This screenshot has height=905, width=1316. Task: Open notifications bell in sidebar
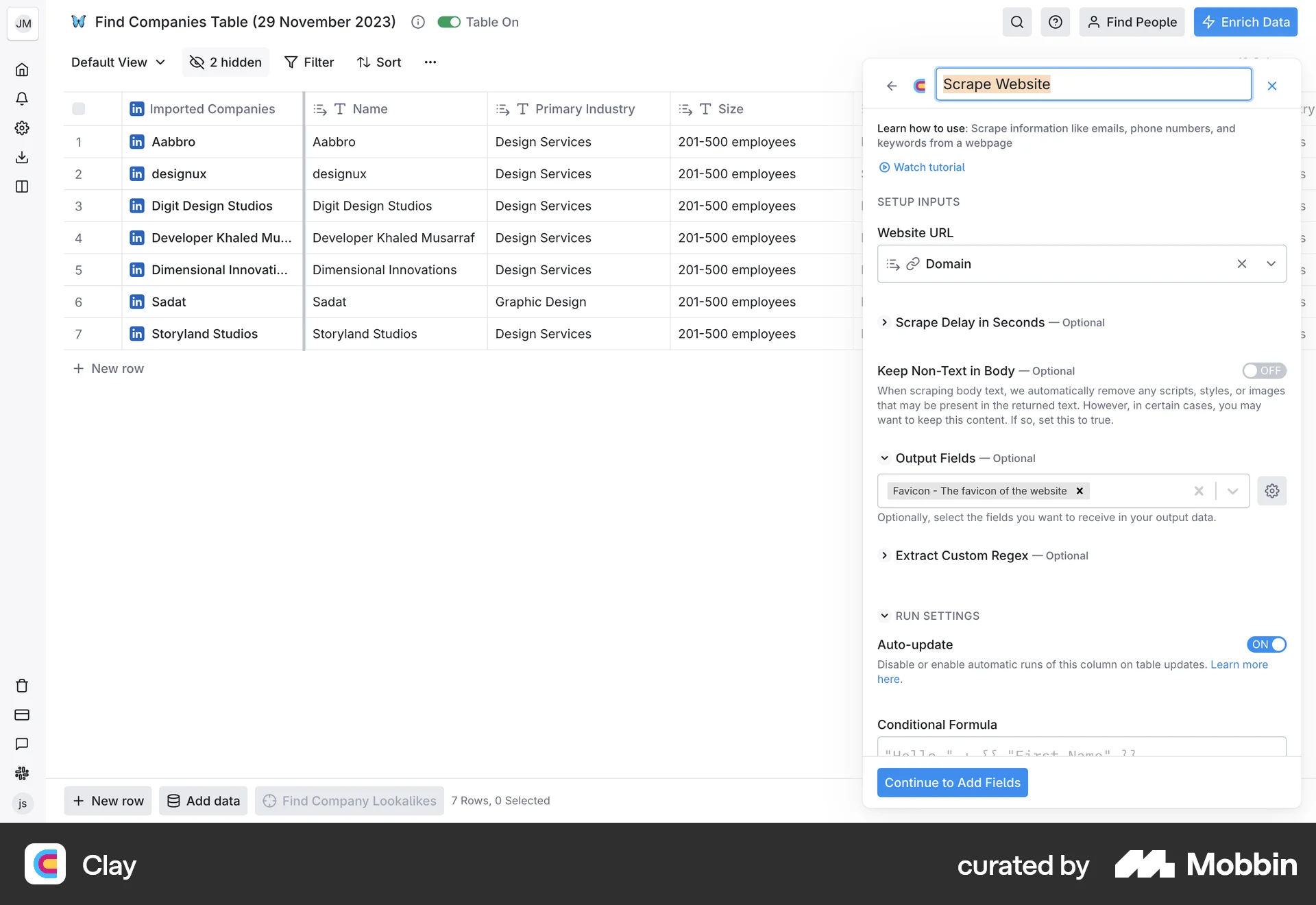tap(22, 99)
